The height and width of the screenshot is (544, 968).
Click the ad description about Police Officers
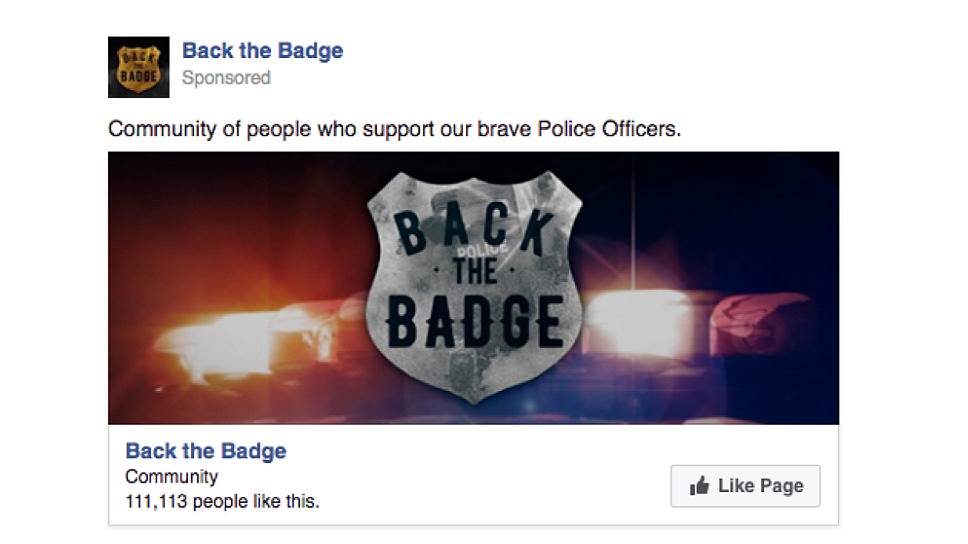click(x=394, y=129)
